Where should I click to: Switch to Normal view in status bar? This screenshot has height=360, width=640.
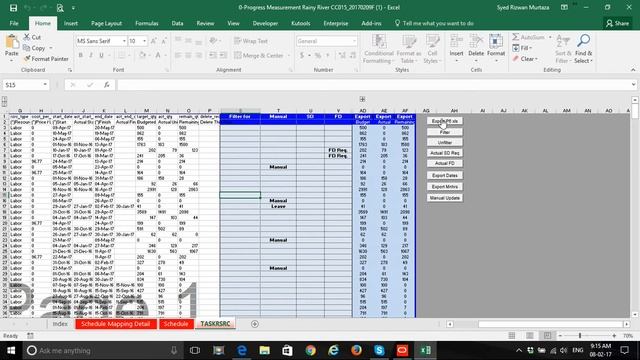(512, 336)
